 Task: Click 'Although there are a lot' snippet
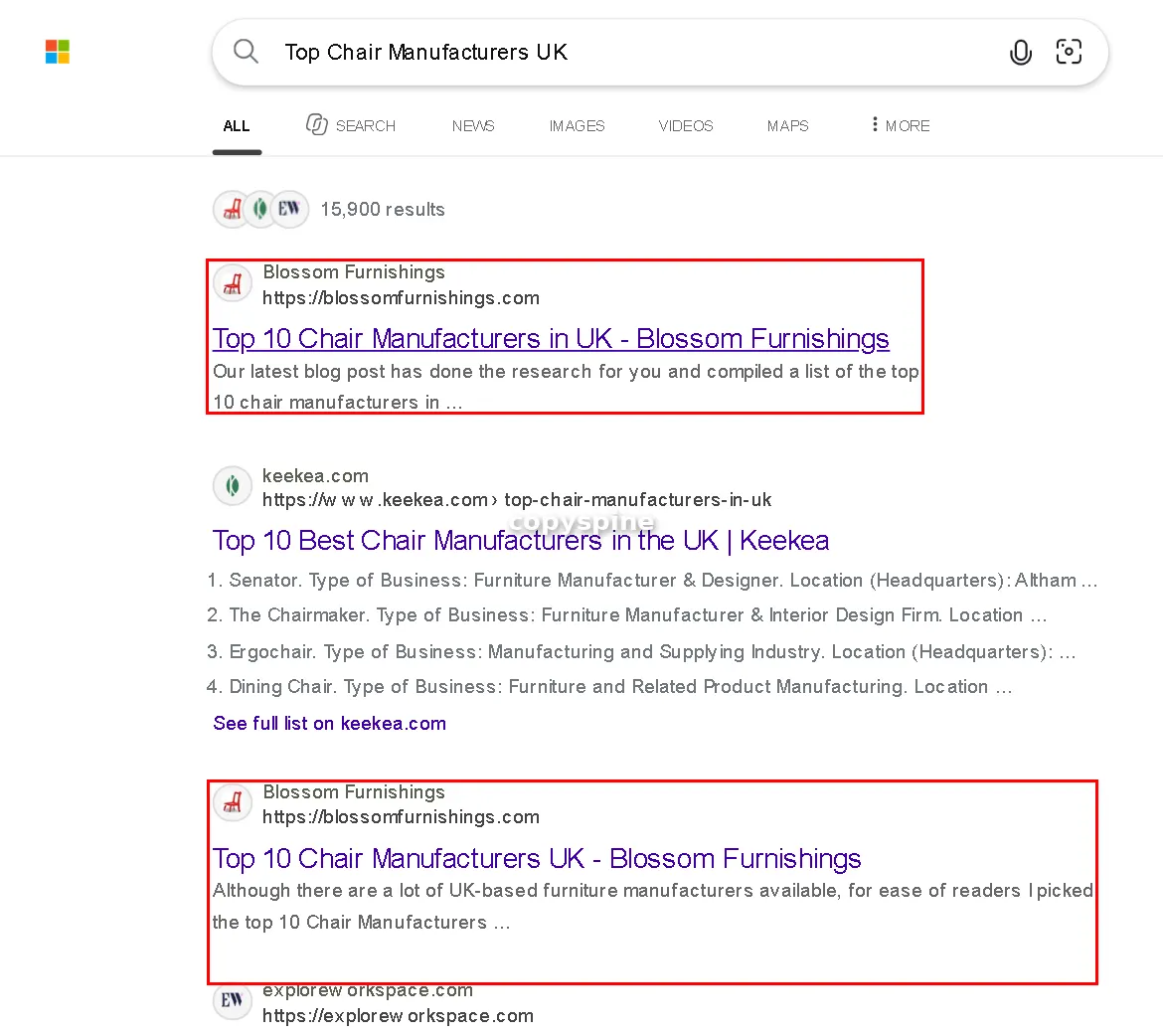[653, 906]
